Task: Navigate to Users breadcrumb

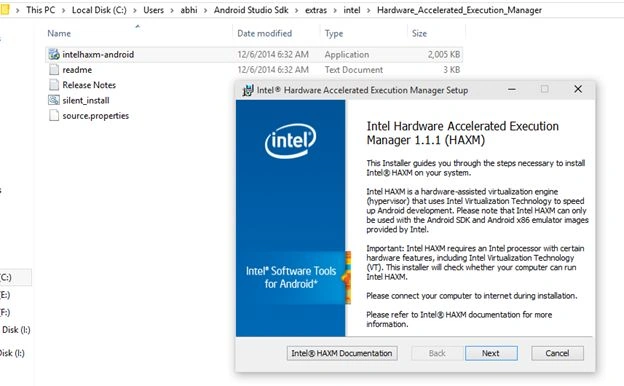Action: 153,10
